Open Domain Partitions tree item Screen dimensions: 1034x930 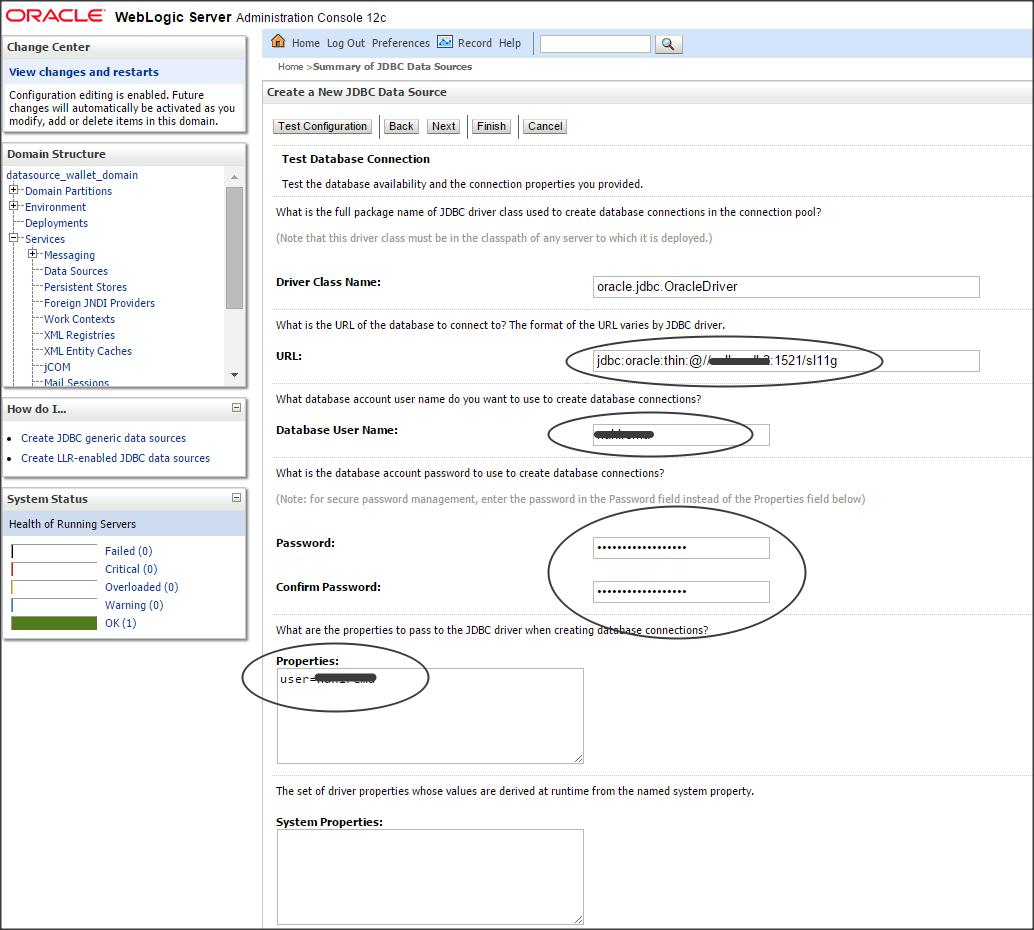[x=69, y=191]
